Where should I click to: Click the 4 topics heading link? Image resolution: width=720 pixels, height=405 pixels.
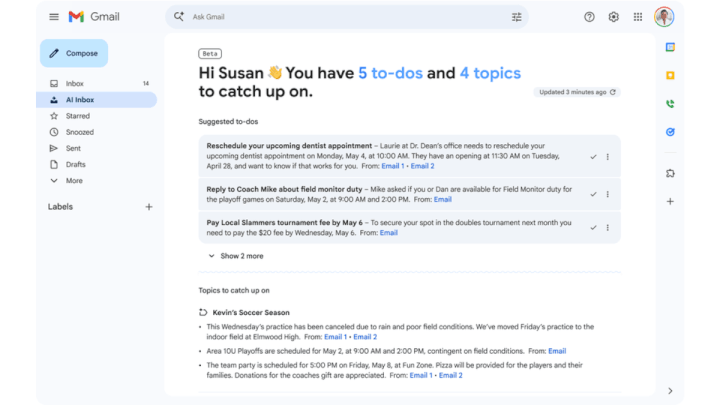point(490,73)
